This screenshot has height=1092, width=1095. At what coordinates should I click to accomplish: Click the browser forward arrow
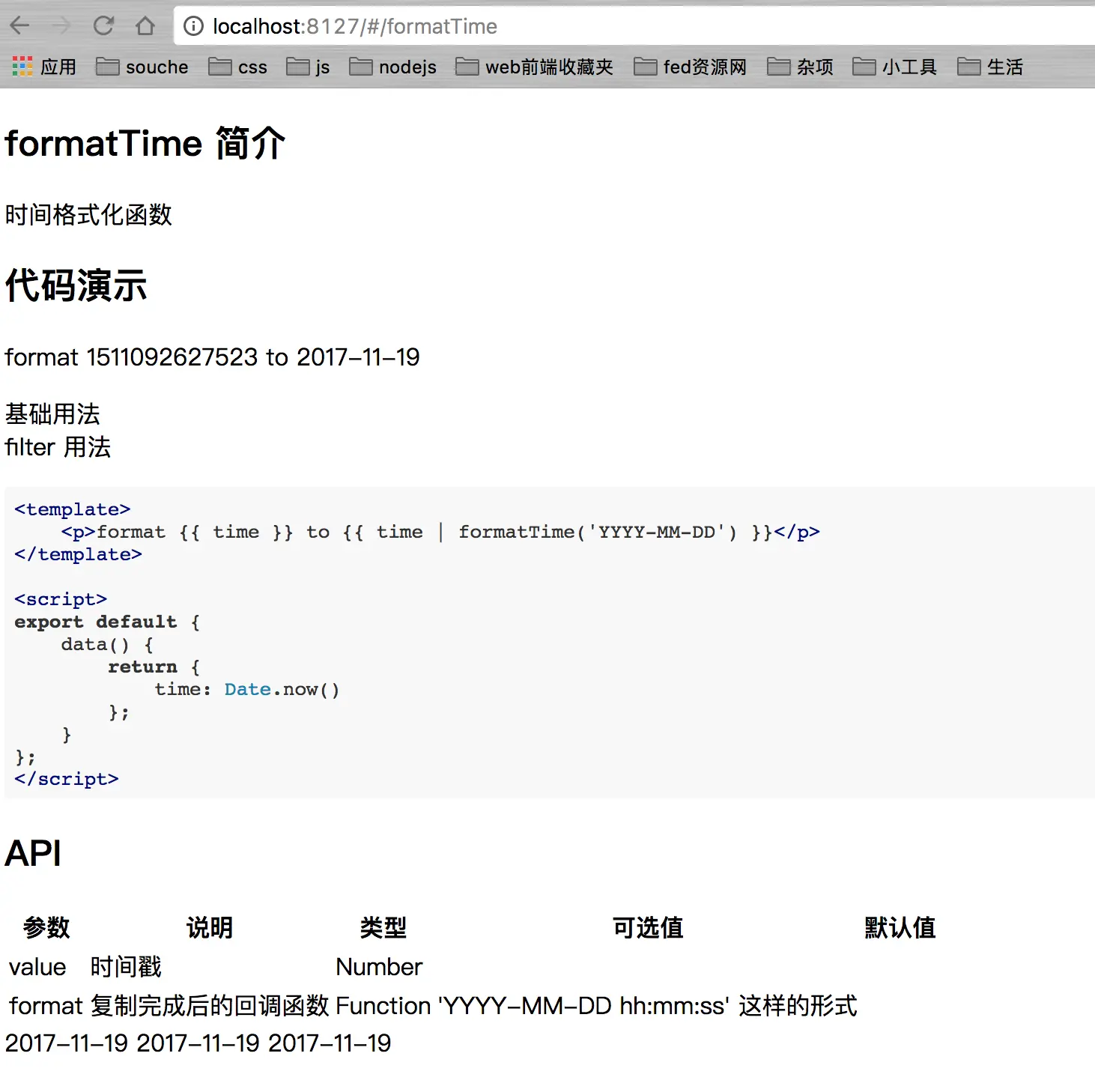[x=61, y=26]
